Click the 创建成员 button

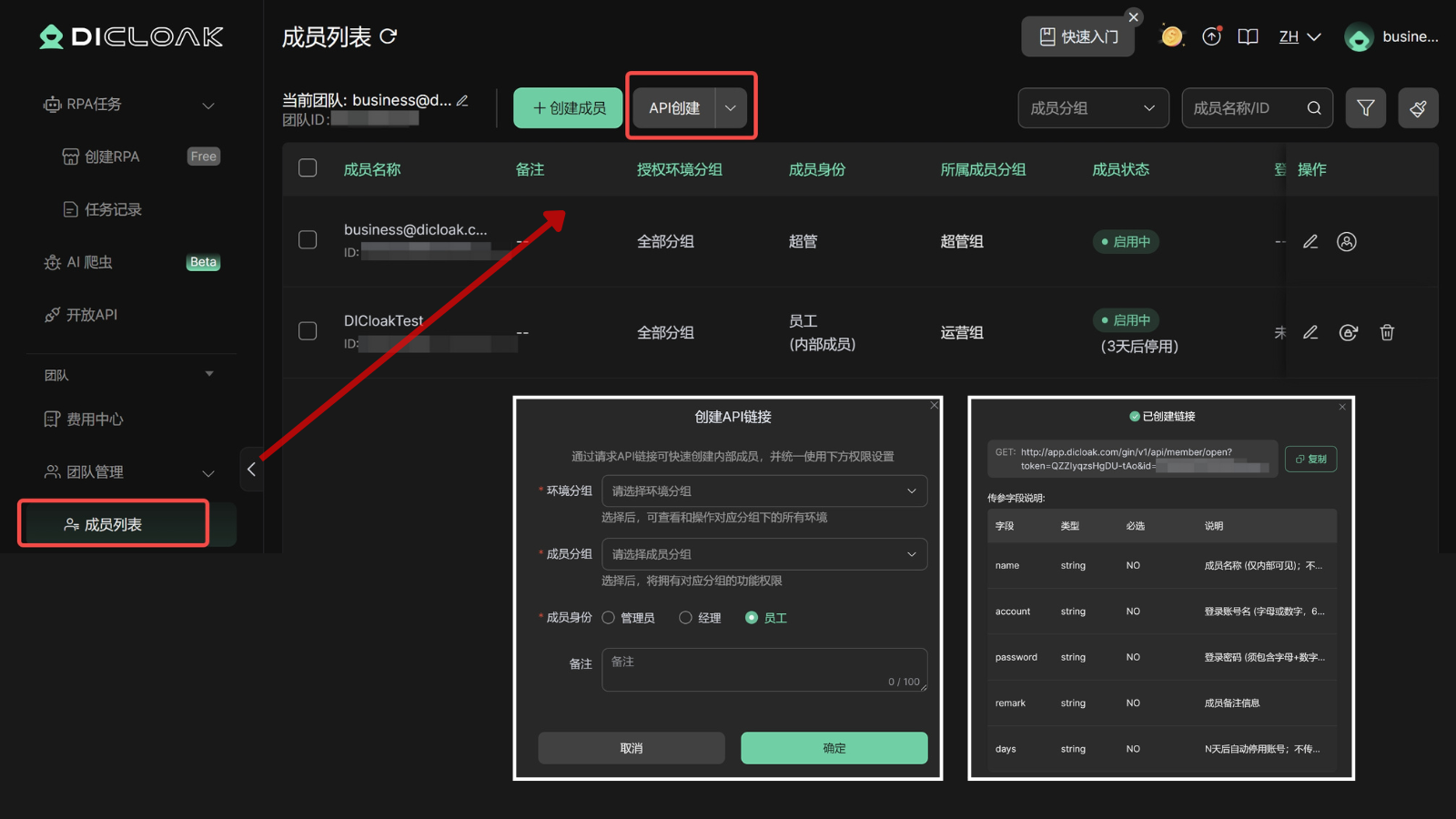(568, 108)
